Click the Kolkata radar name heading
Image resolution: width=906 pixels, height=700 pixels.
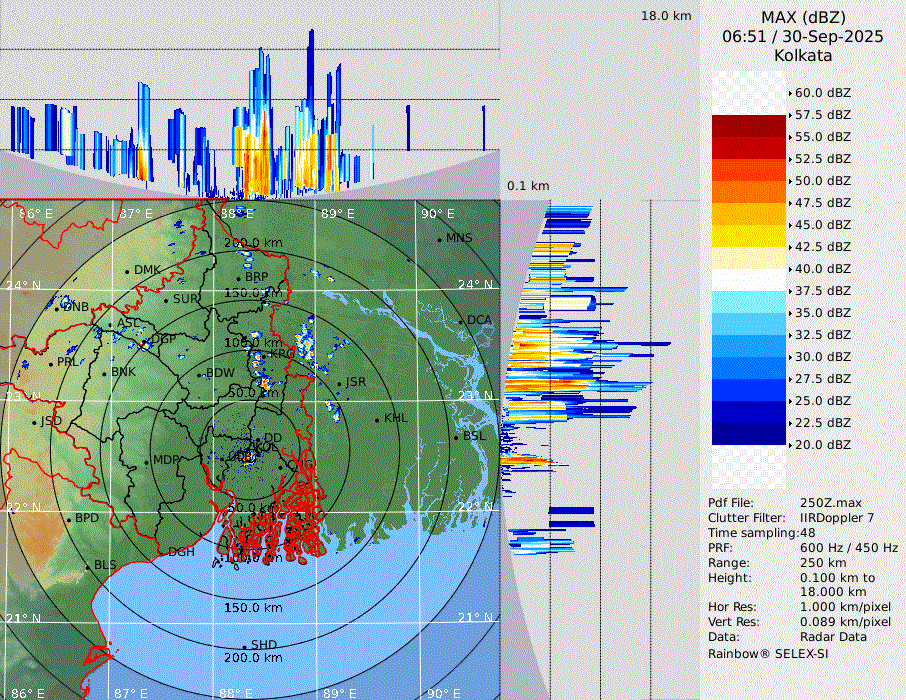[x=802, y=55]
